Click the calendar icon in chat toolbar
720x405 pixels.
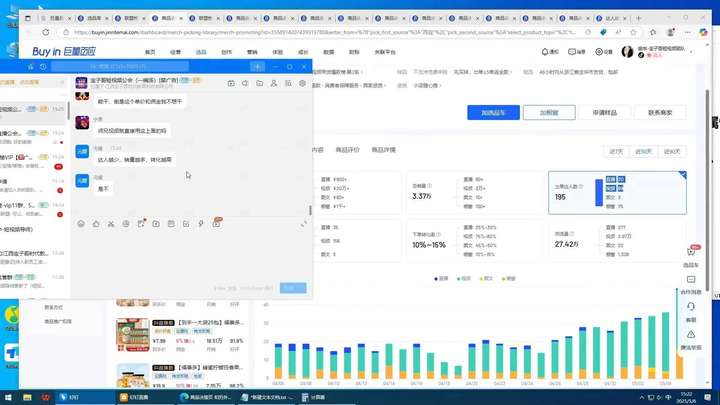click(171, 224)
